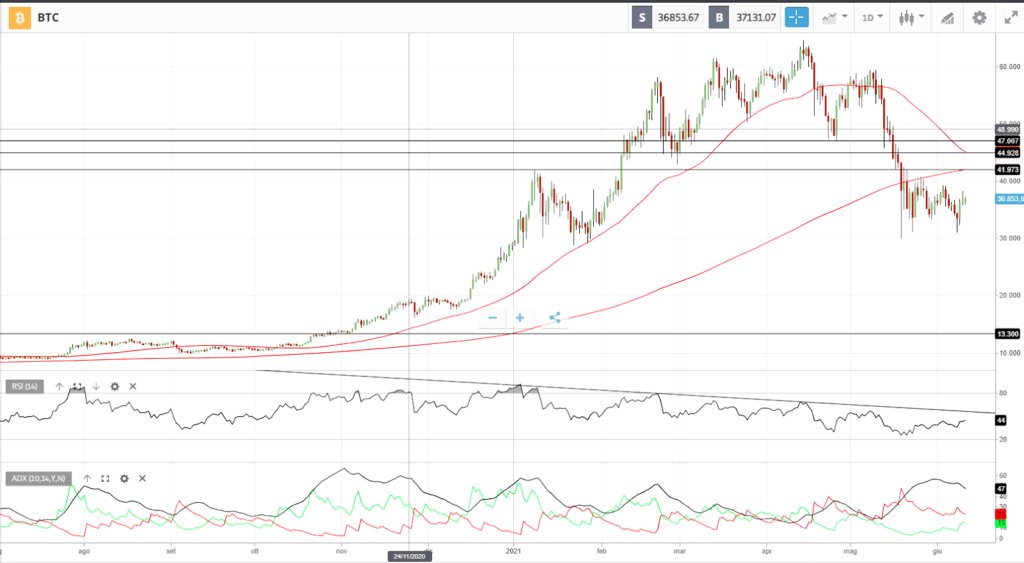Click the BTC symbol name

click(48, 18)
